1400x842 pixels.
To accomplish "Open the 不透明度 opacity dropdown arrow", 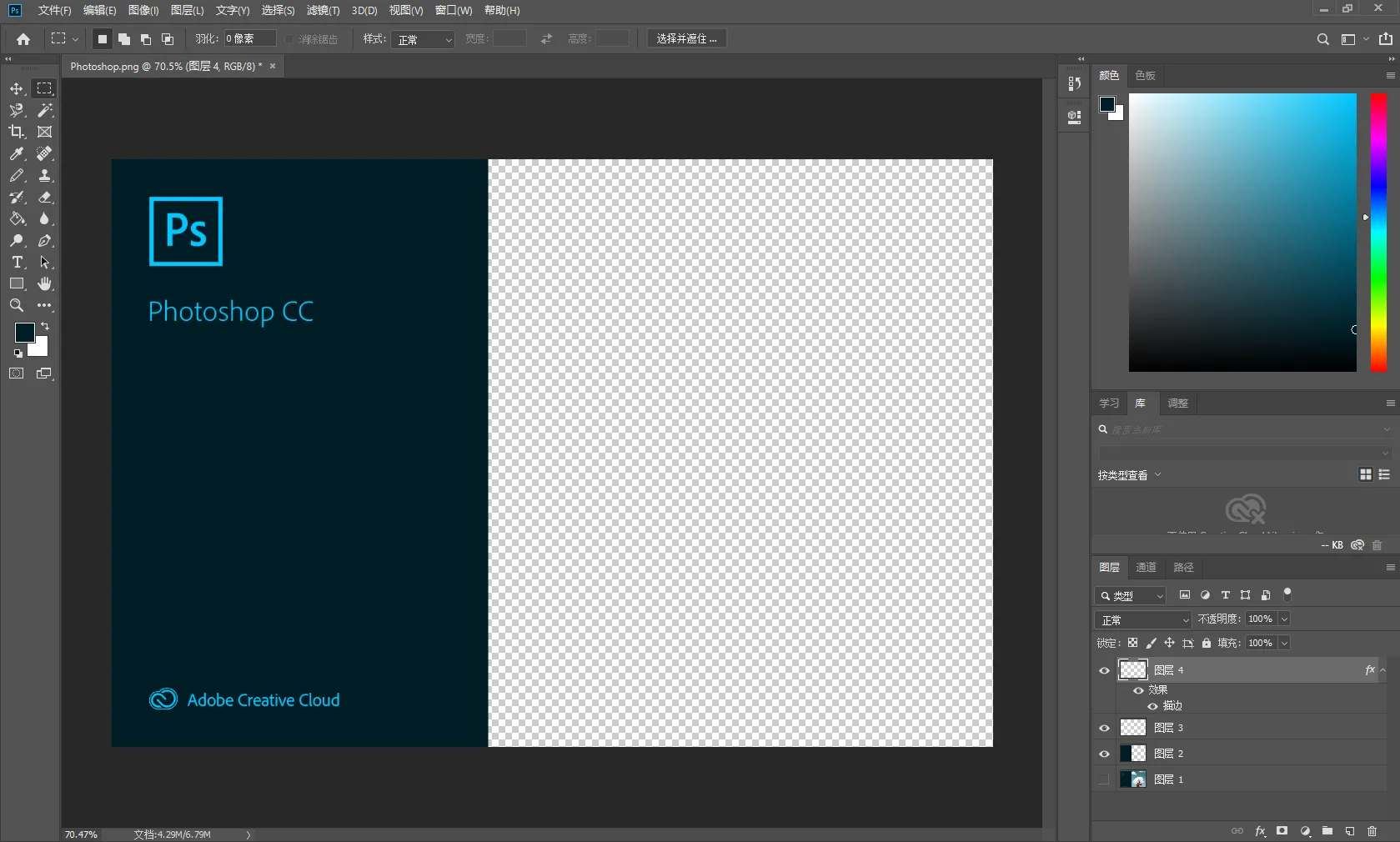I will [1284, 619].
